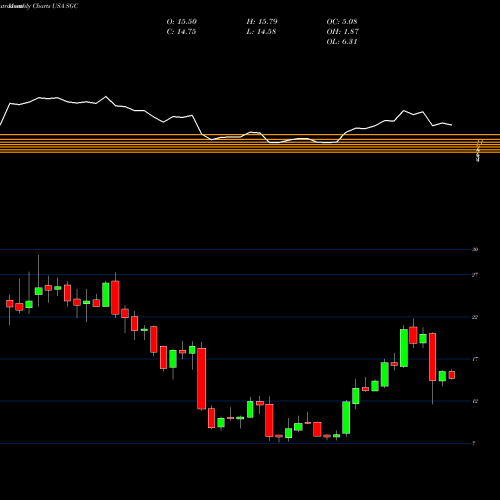Image resolution: width=500 pixels, height=500 pixels.
Task: Select the tall green candle rising toward 22
Action: point(404,348)
